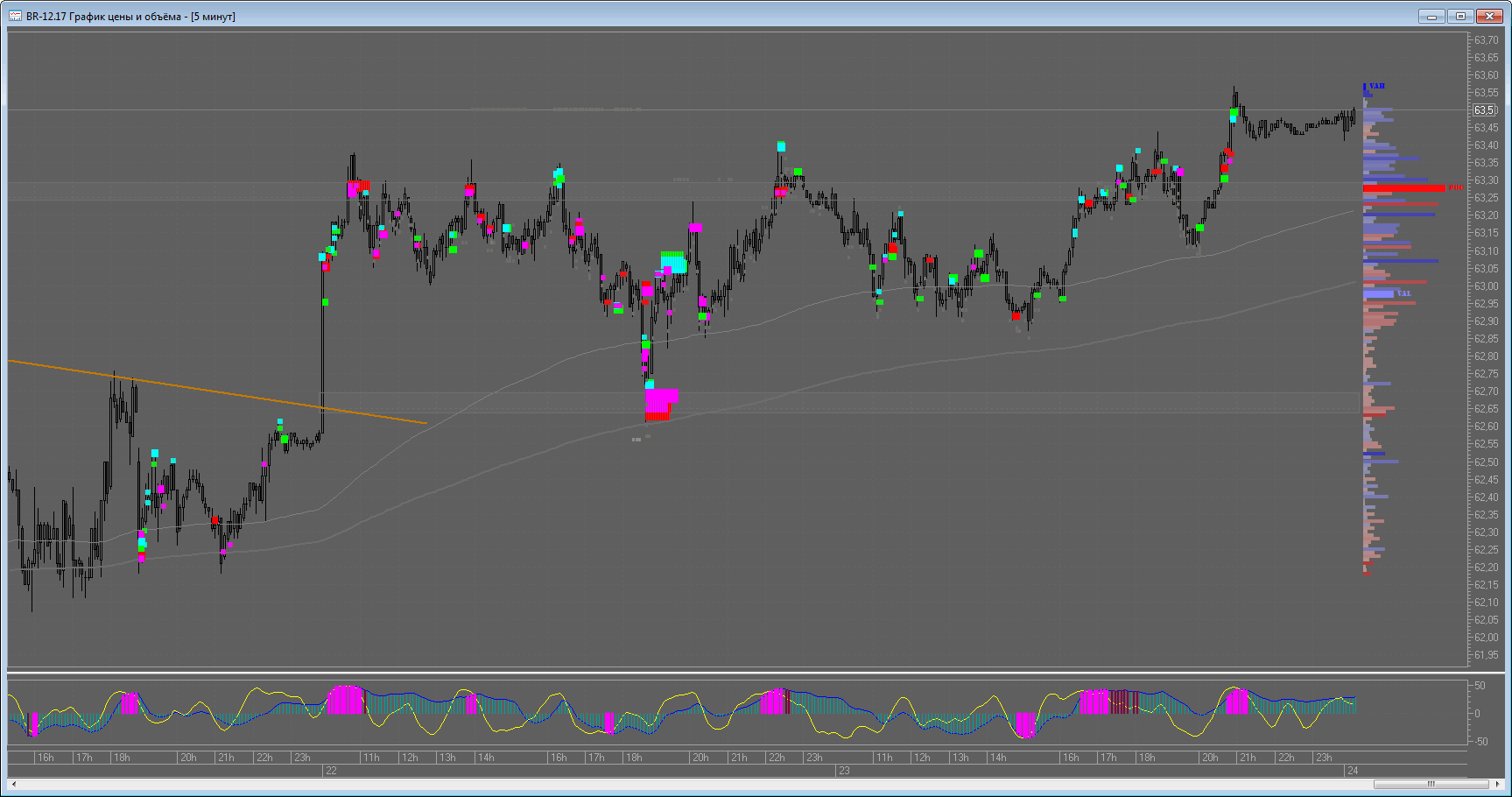1512x797 pixels.
Task: Click the VAH label on the volume profile
Action: coord(1377,86)
